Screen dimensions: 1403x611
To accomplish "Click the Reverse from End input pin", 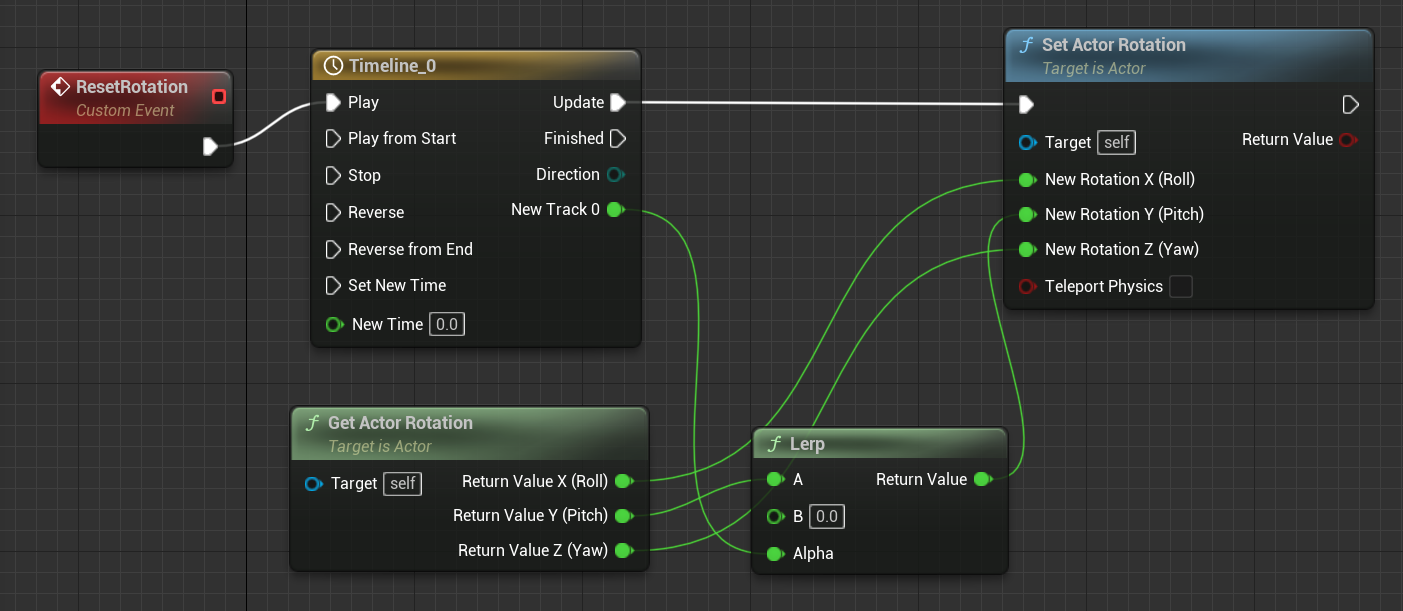I will tap(333, 249).
